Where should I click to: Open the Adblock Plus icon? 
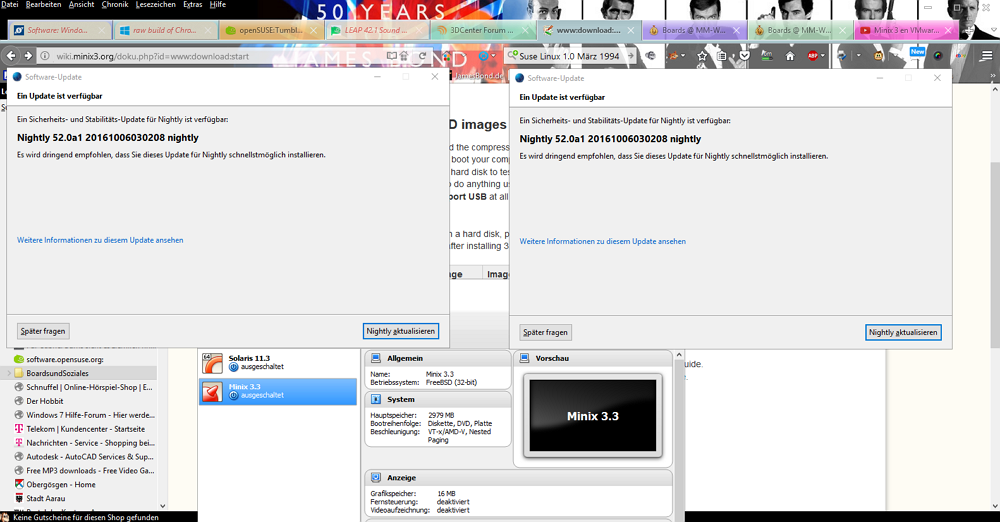[x=812, y=56]
